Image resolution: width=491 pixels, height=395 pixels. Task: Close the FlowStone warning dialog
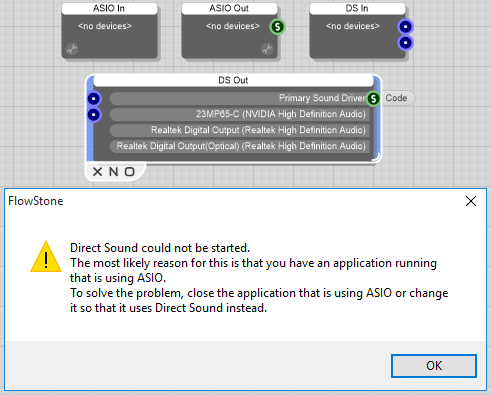pyautogui.click(x=471, y=201)
